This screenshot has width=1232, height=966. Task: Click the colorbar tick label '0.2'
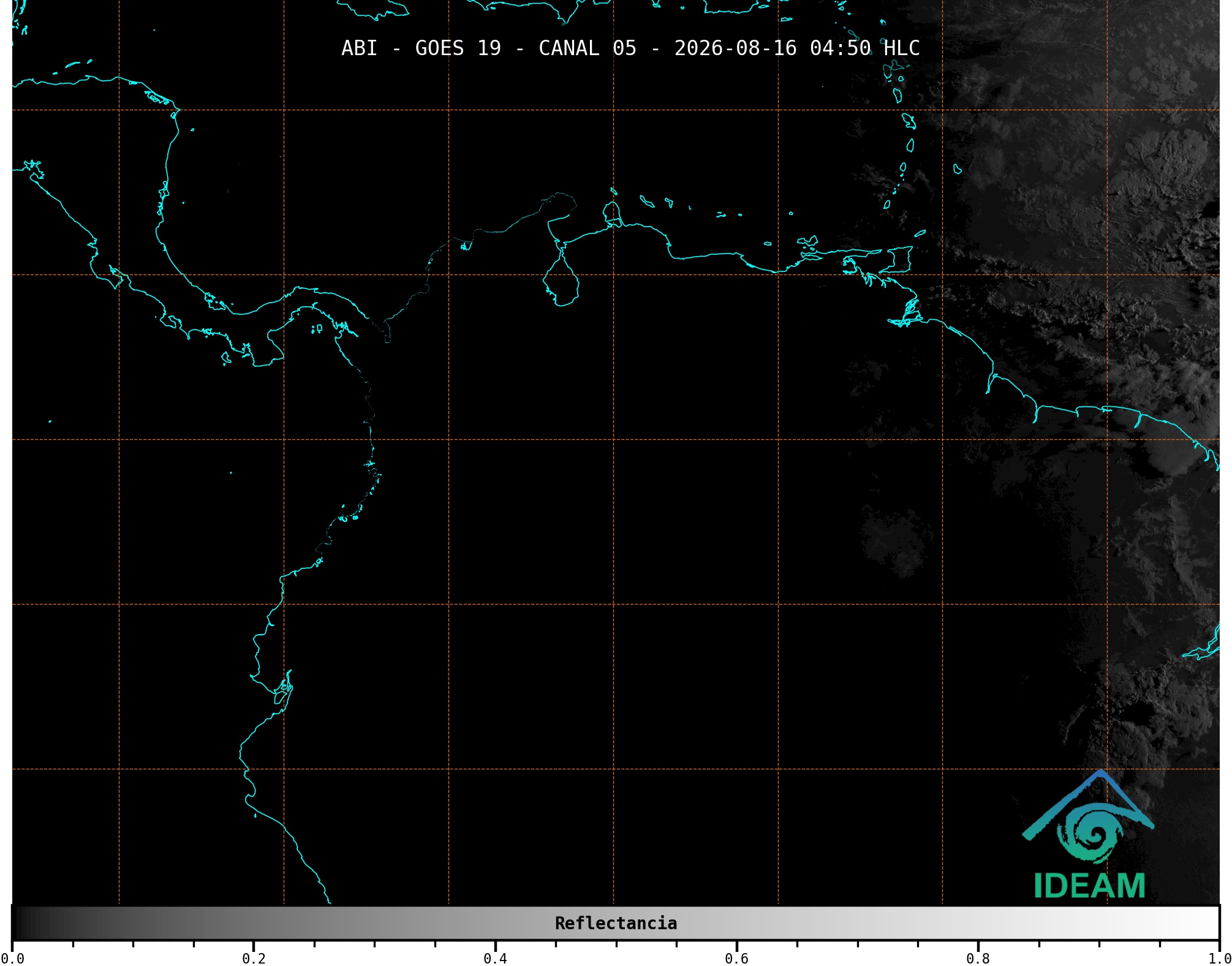(x=254, y=959)
